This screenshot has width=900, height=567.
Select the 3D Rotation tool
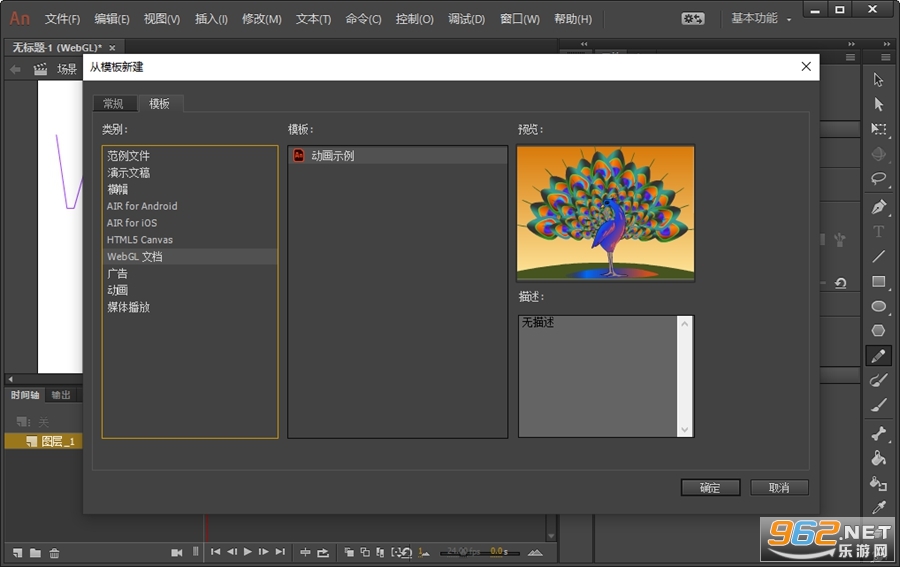[x=878, y=154]
